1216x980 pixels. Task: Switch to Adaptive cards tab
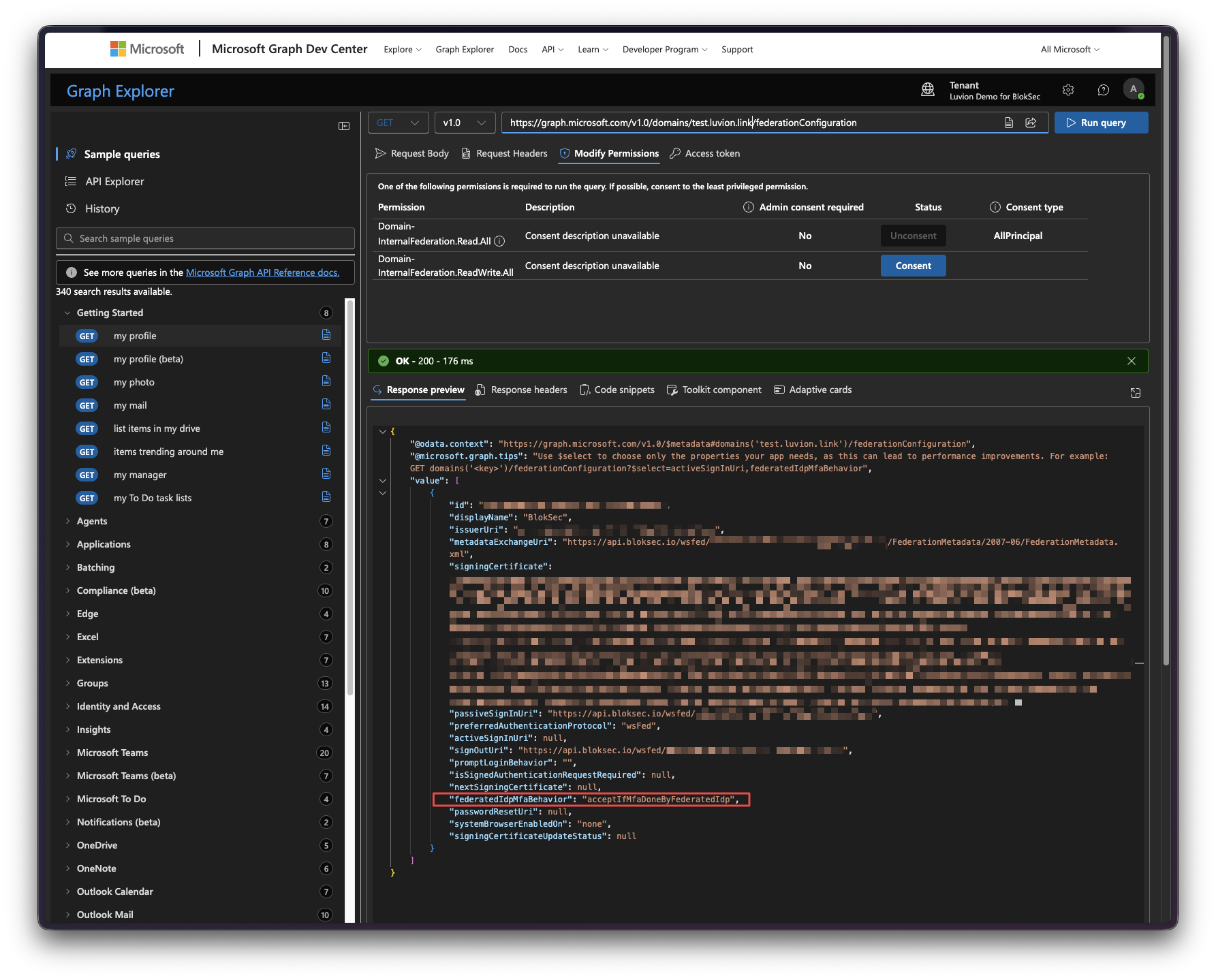[x=813, y=390]
